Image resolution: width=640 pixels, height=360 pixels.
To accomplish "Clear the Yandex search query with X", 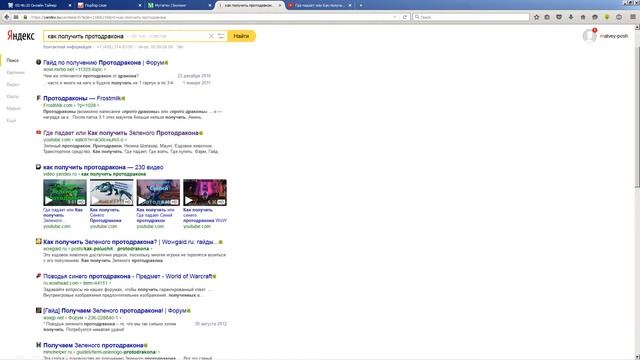I will (211, 36).
